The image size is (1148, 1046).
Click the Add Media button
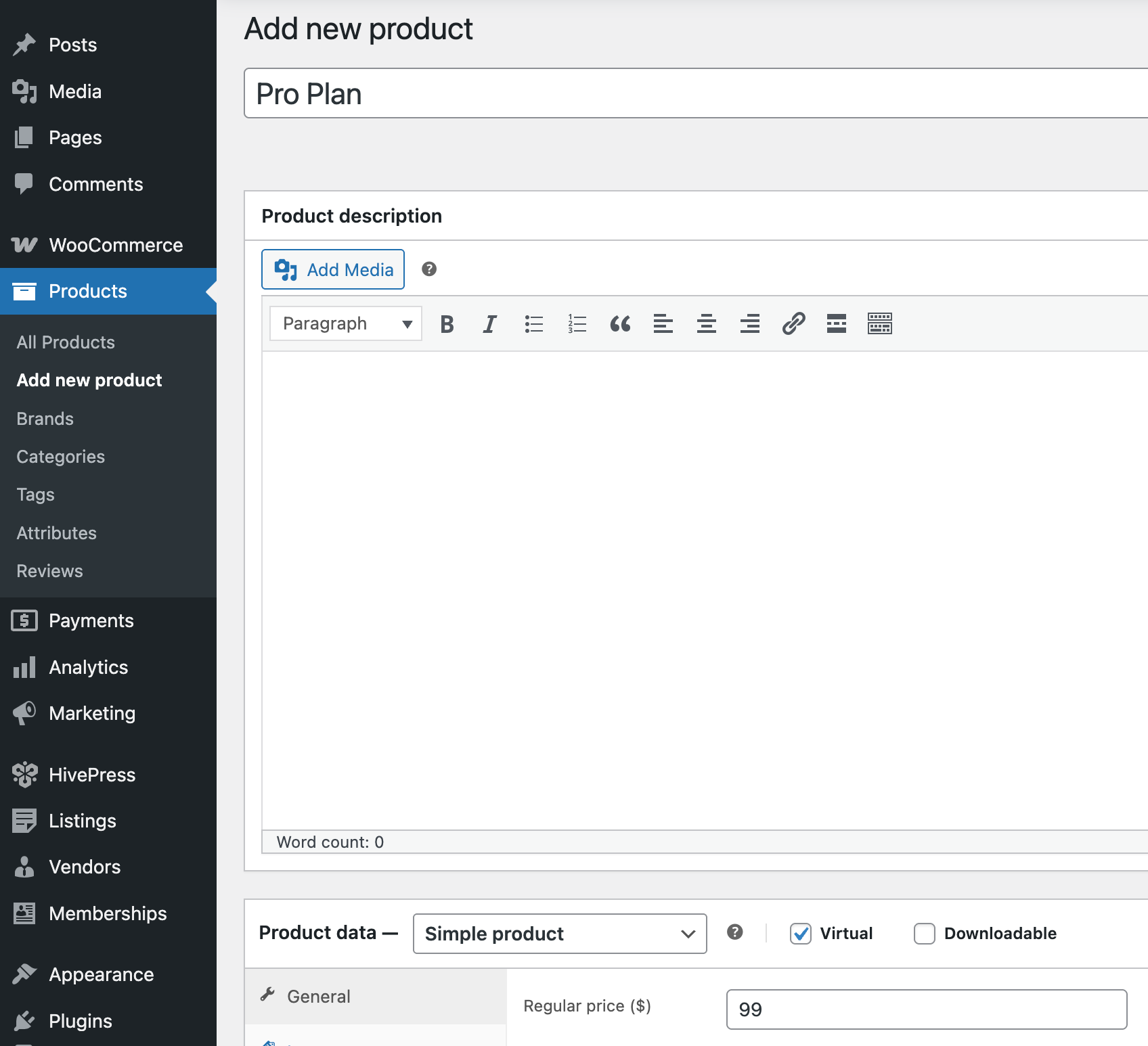(332, 269)
